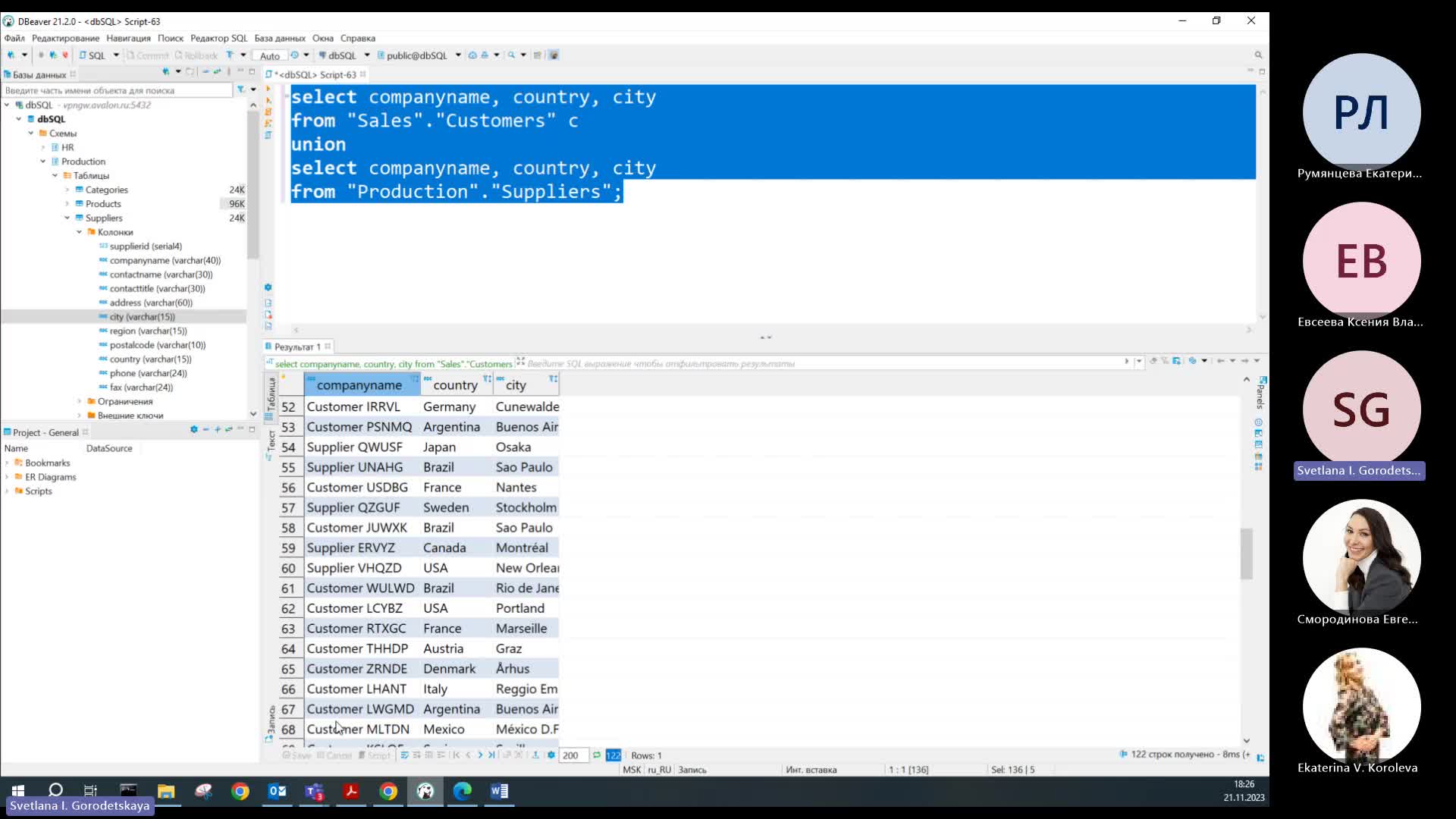Open Windows Start menu
This screenshot has height=819, width=1456.
click(18, 791)
